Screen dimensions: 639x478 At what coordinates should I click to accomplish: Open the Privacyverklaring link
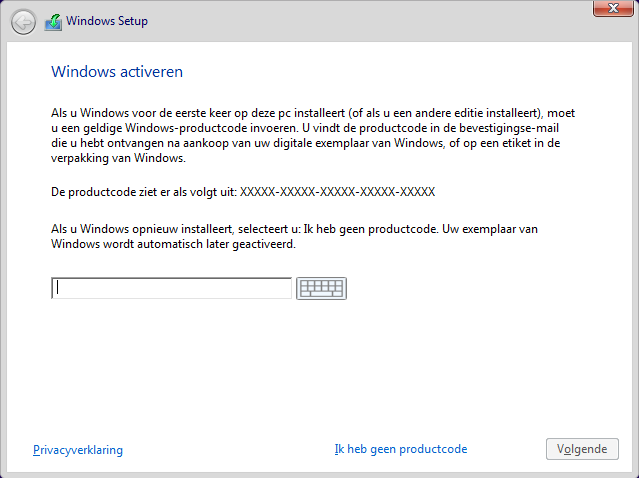coord(78,450)
